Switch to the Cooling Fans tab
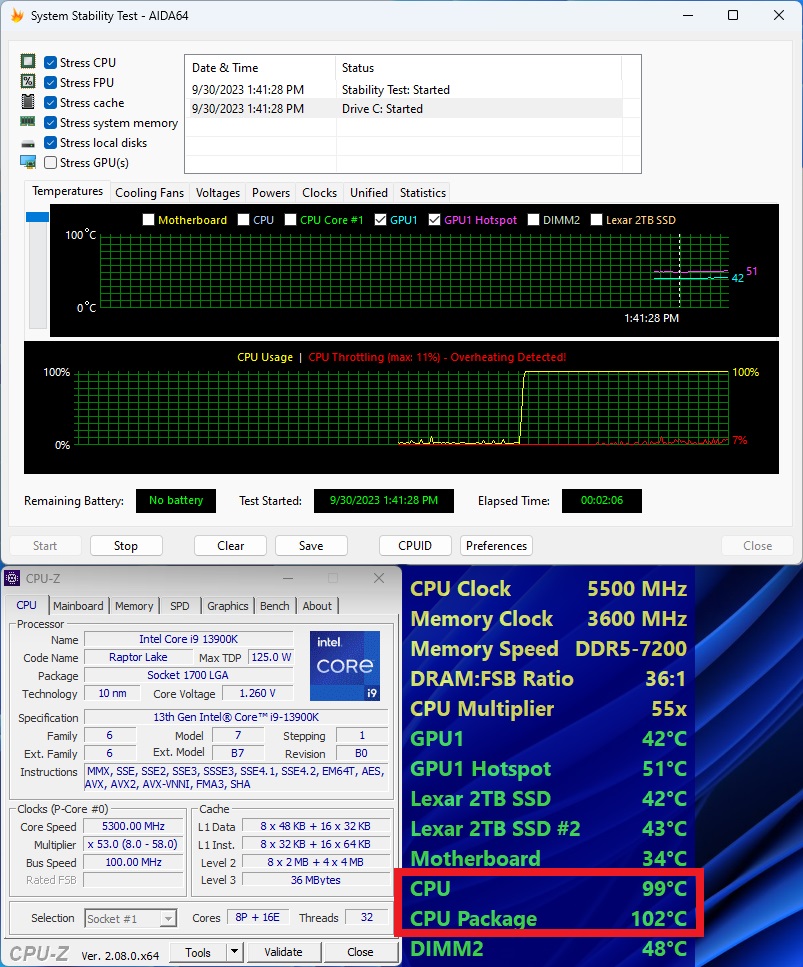Image resolution: width=803 pixels, height=967 pixels. [150, 193]
